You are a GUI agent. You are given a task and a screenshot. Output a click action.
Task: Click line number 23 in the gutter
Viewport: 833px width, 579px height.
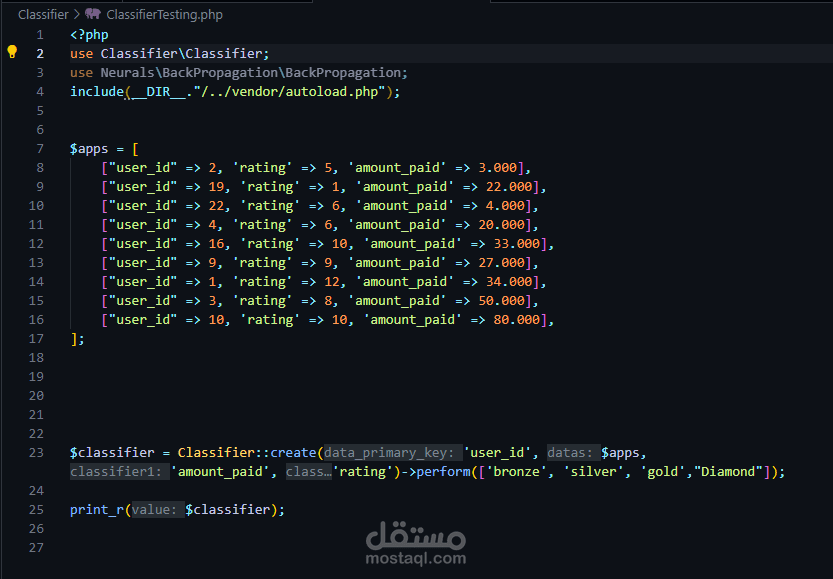(36, 453)
